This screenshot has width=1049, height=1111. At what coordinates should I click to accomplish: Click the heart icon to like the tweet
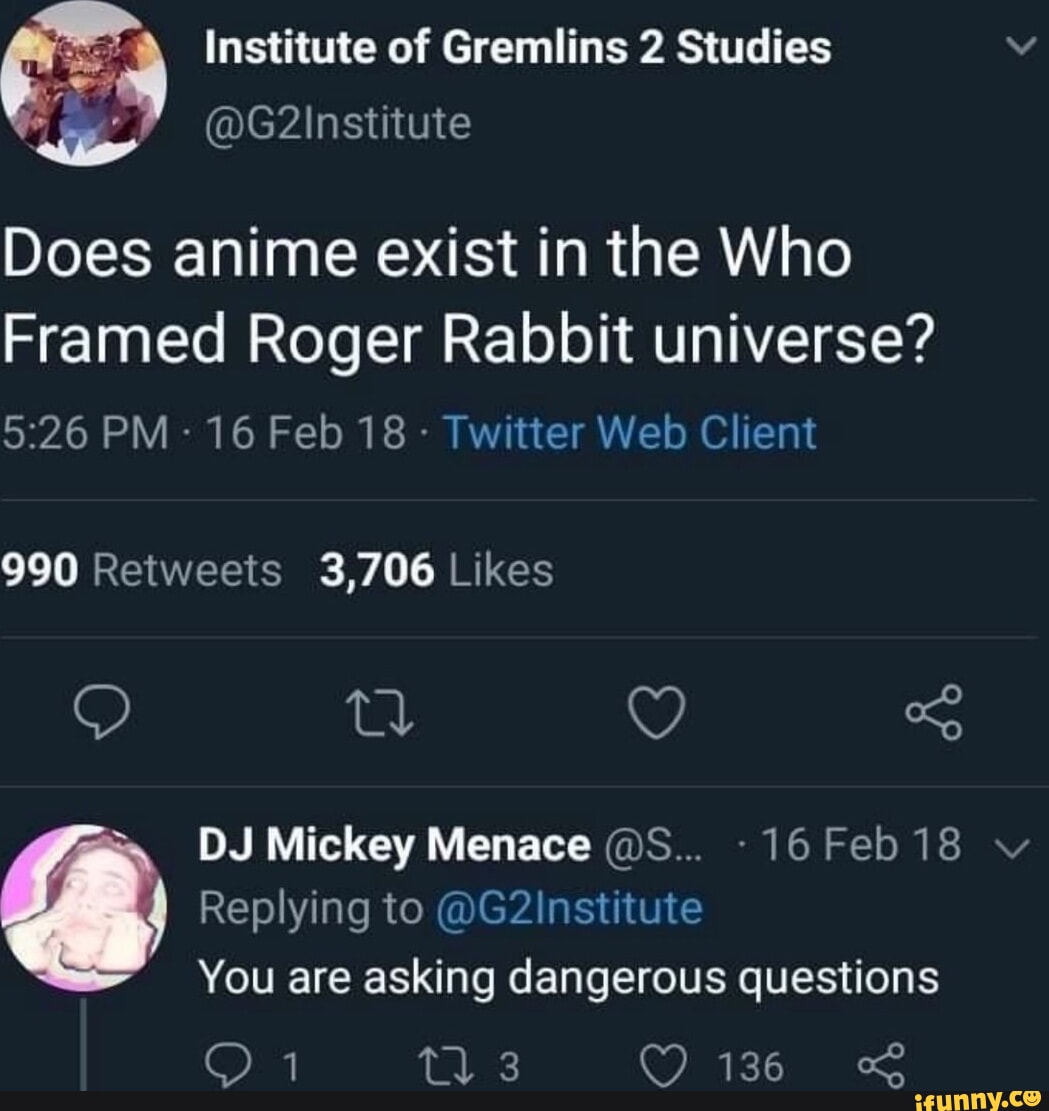tap(657, 712)
